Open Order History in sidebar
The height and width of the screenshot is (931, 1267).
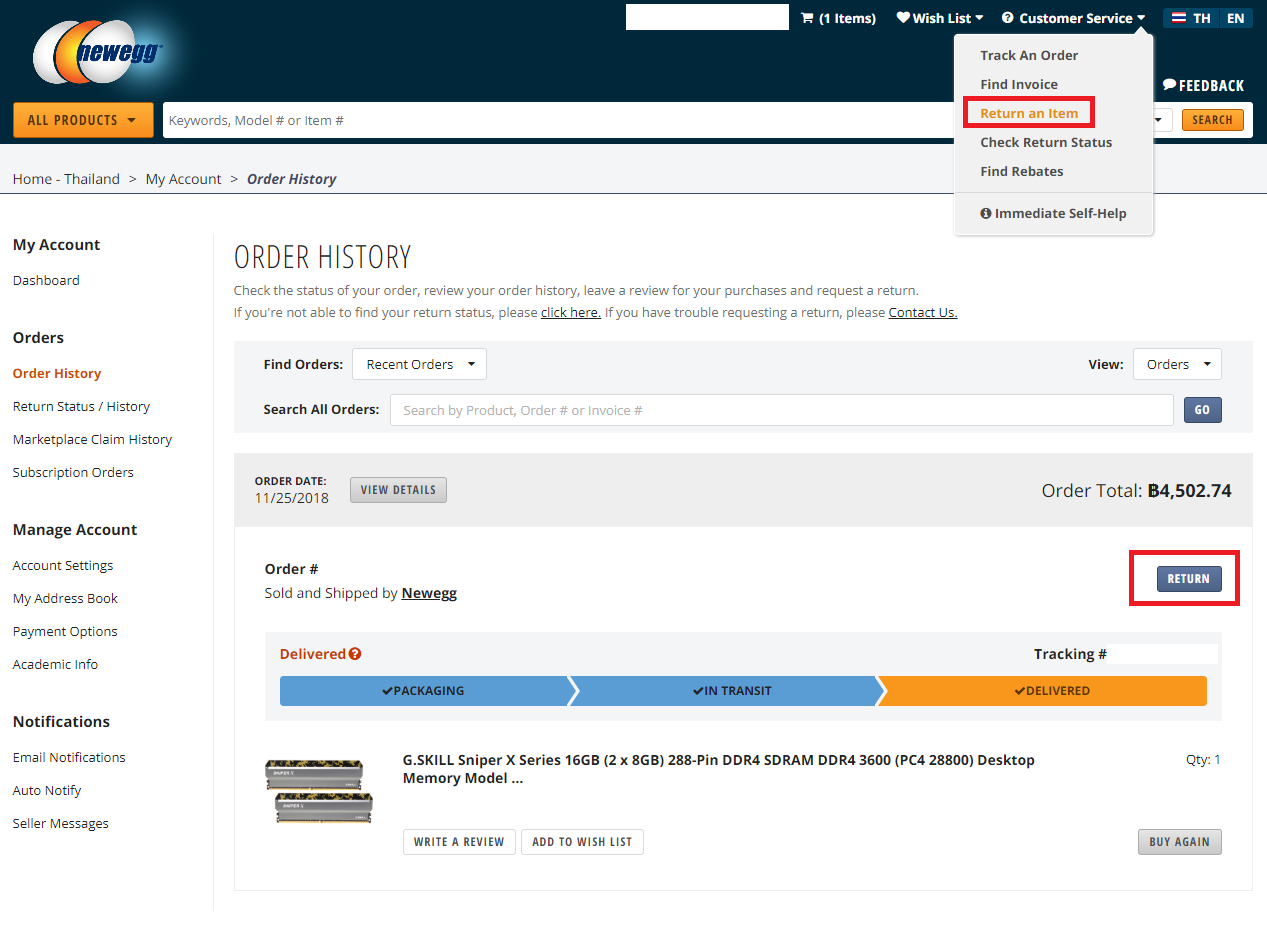pos(57,373)
